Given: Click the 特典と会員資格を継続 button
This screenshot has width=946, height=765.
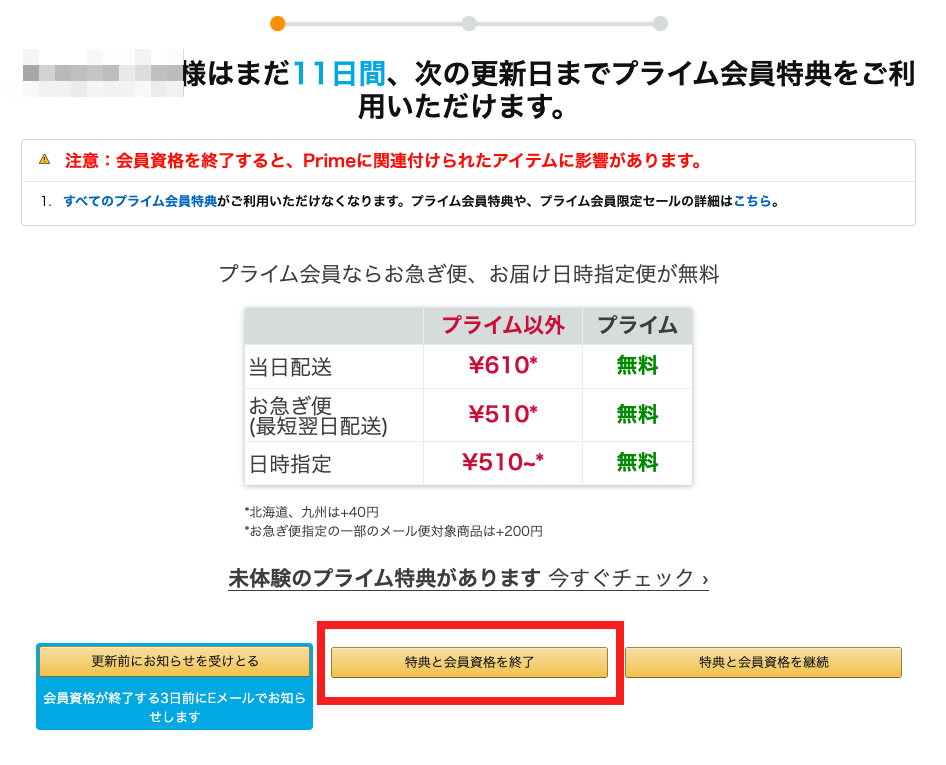Looking at the screenshot, I should [x=763, y=662].
